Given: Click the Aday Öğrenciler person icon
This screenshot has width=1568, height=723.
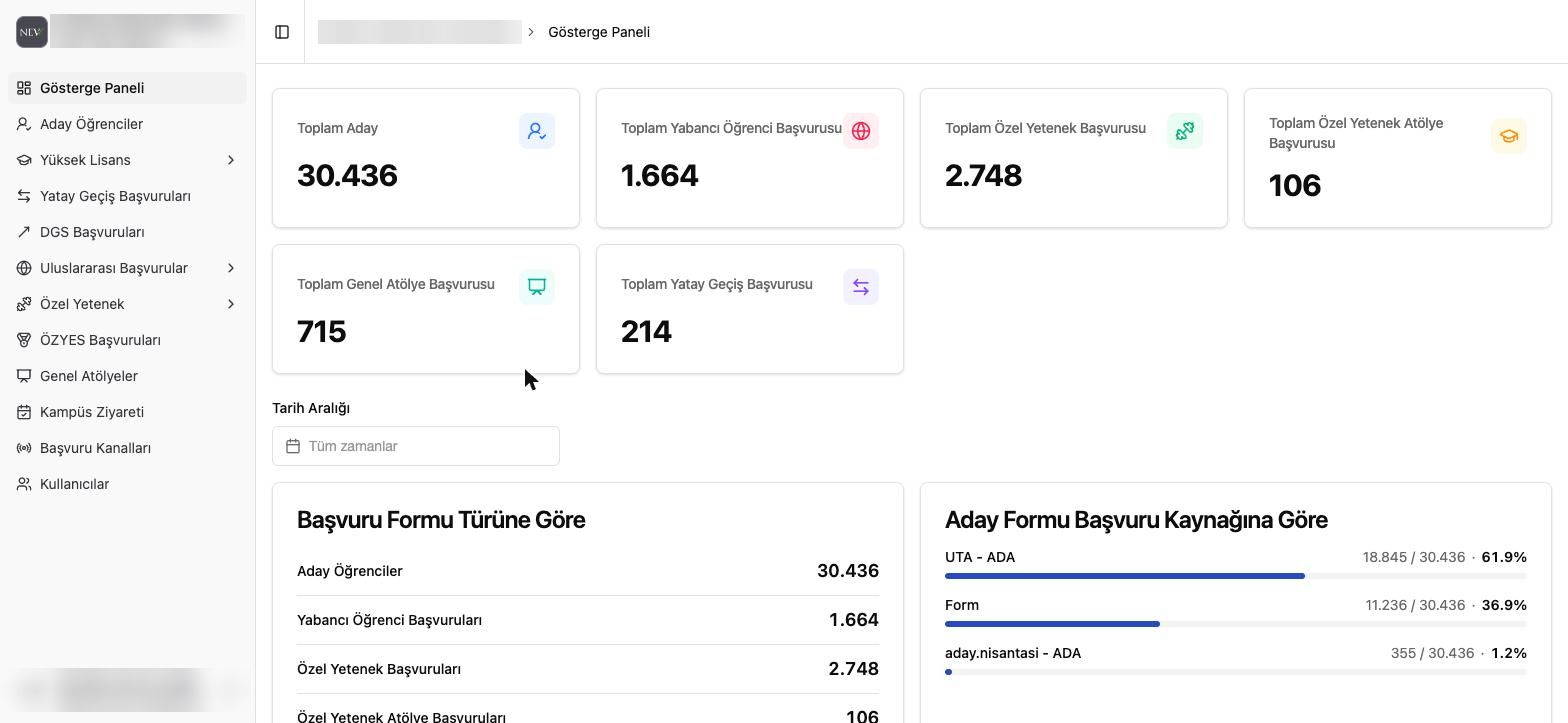Looking at the screenshot, I should (x=24, y=124).
